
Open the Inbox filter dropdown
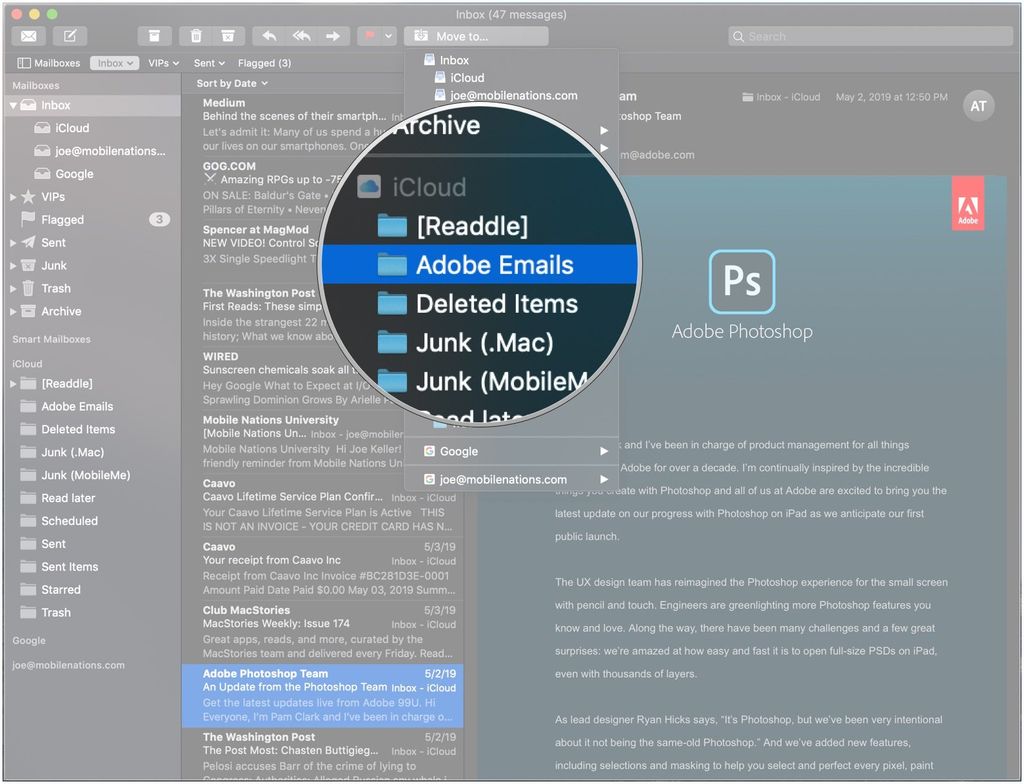(x=113, y=62)
